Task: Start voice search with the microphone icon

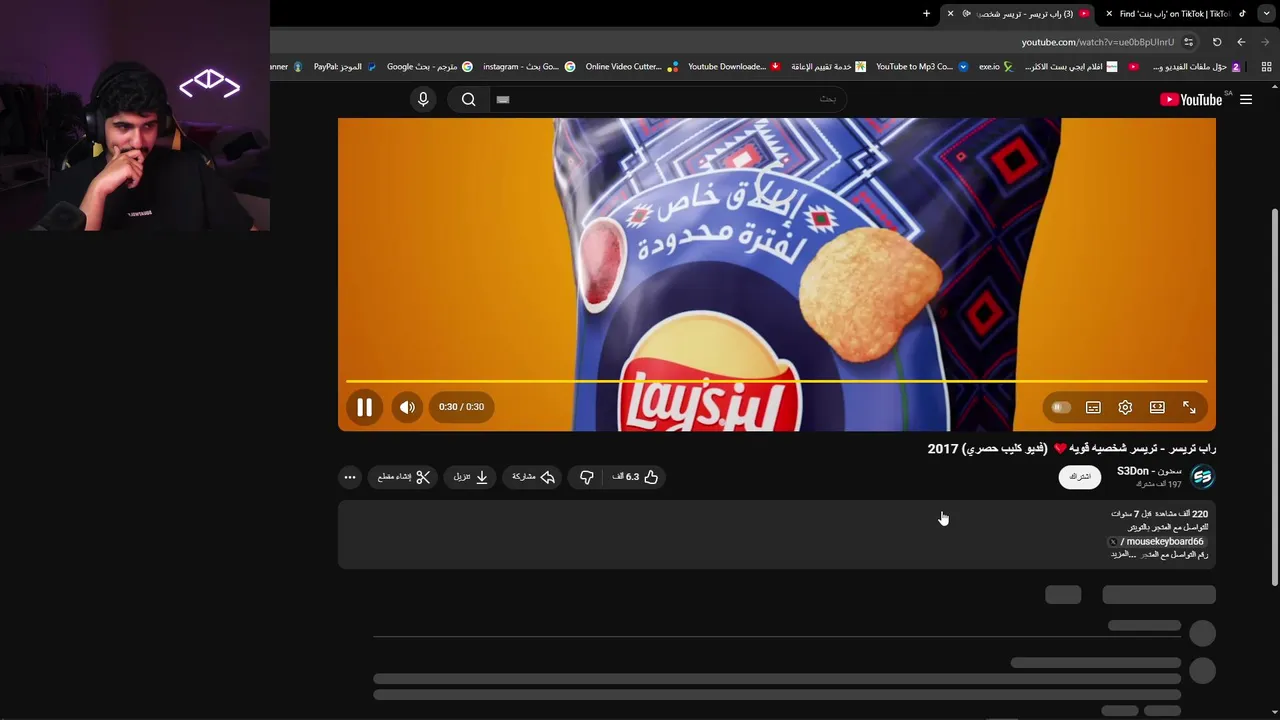Action: click(423, 99)
